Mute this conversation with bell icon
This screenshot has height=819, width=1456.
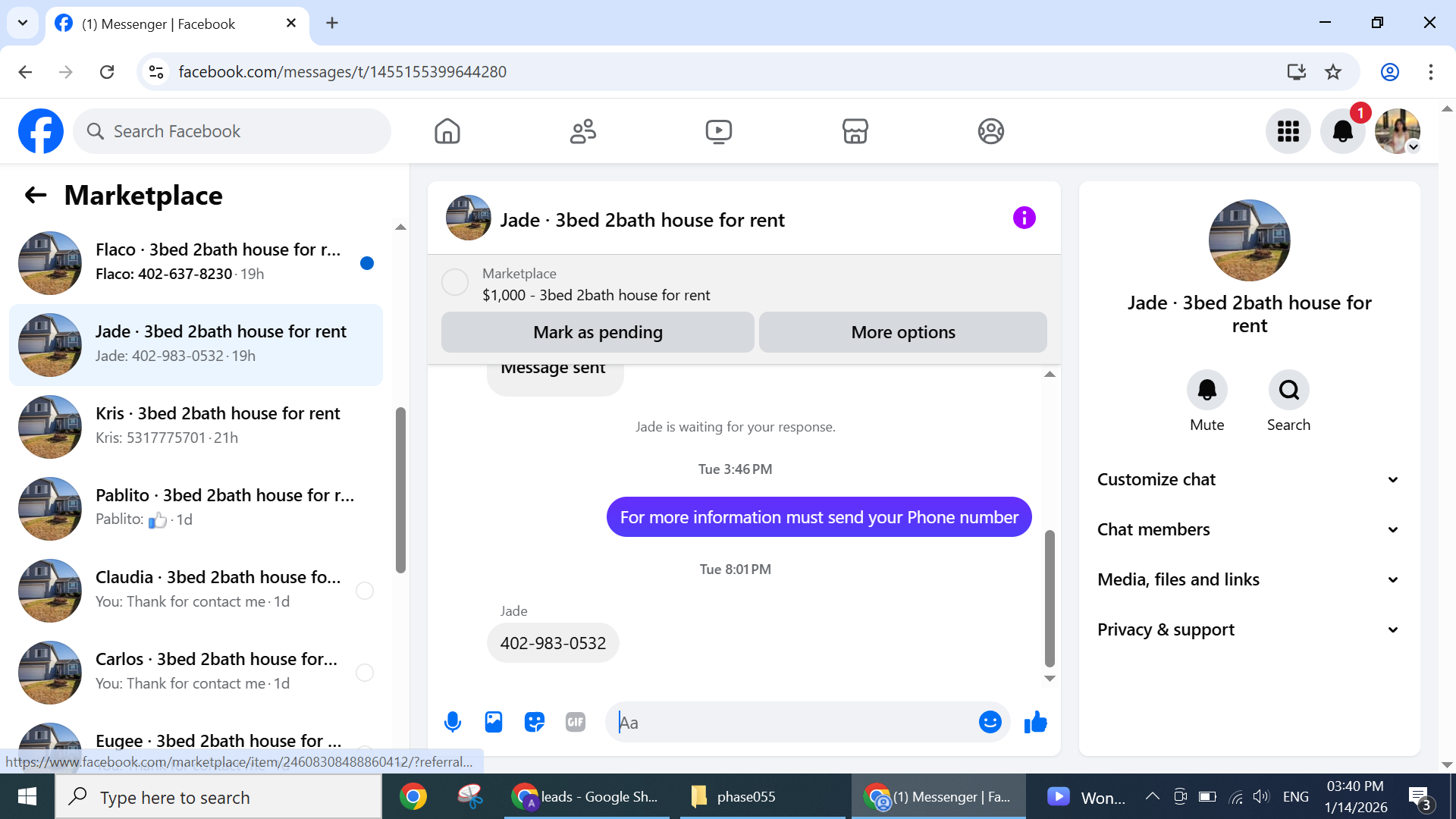coord(1207,390)
